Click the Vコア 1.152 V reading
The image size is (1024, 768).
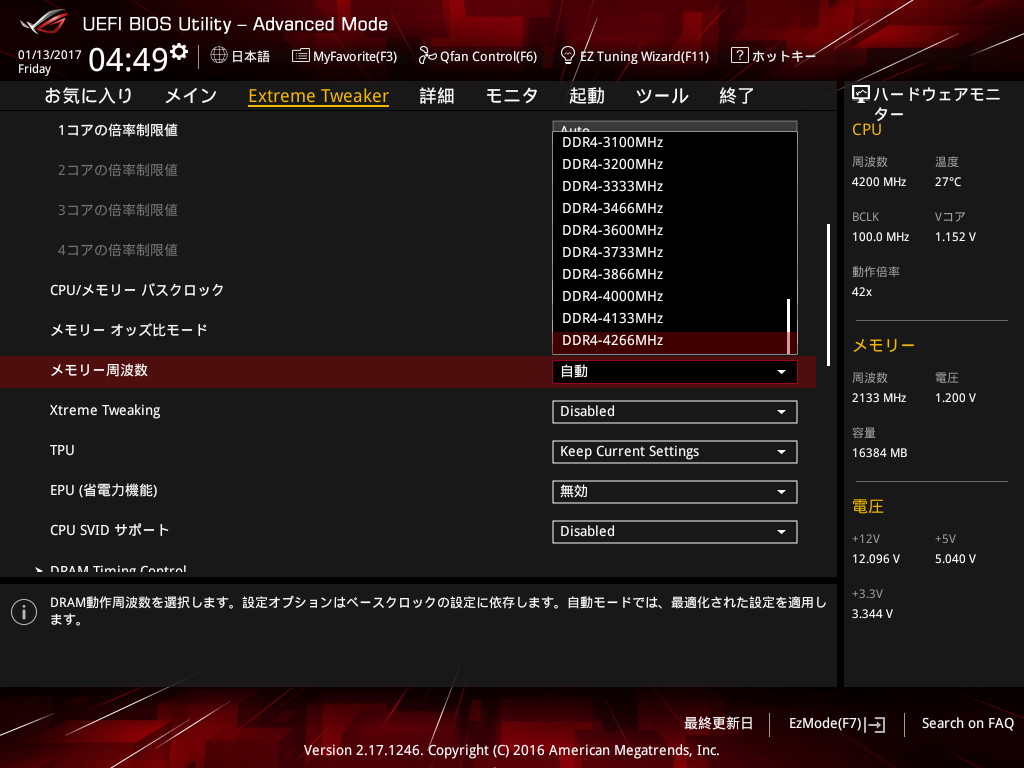tap(955, 237)
